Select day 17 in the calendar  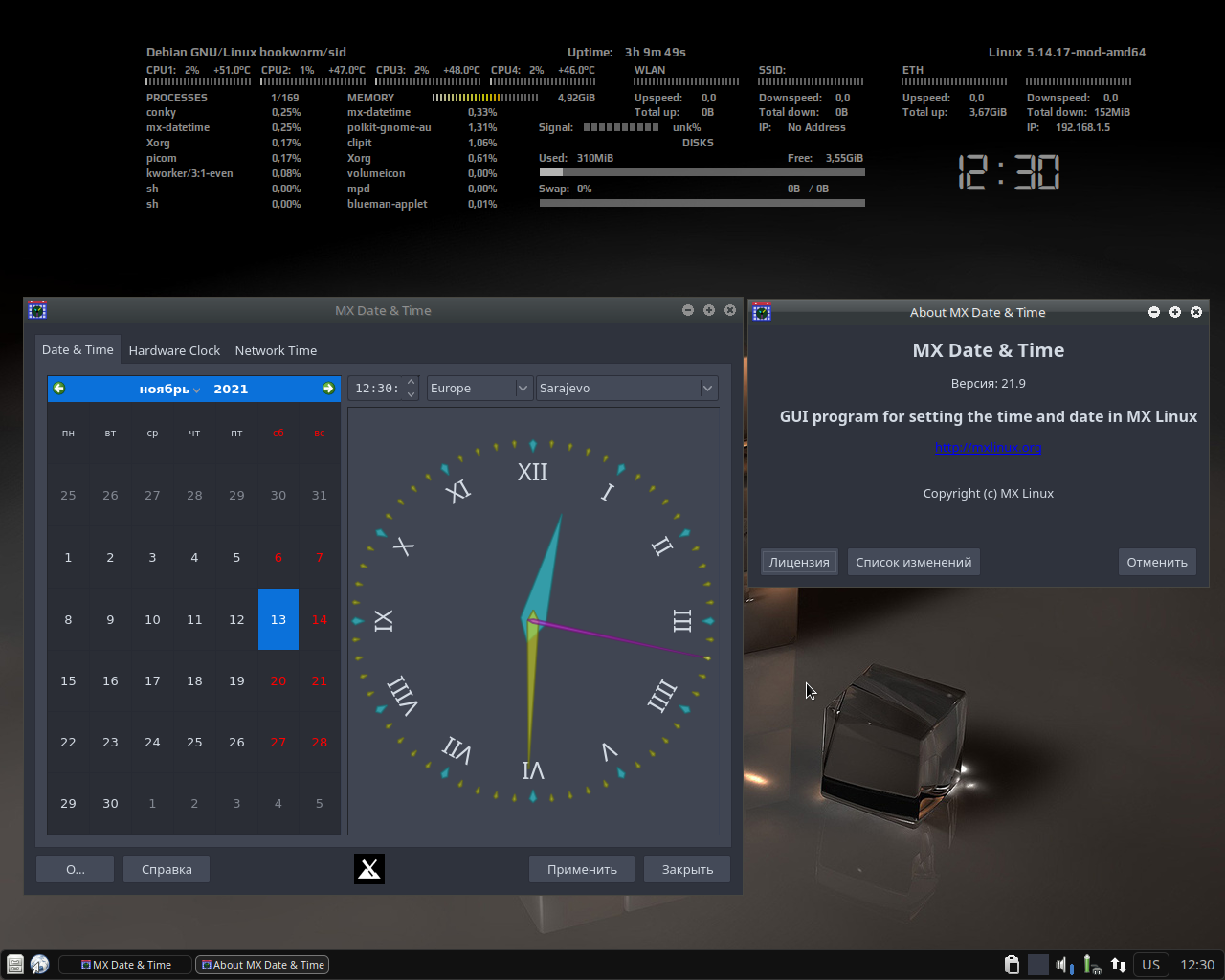152,680
